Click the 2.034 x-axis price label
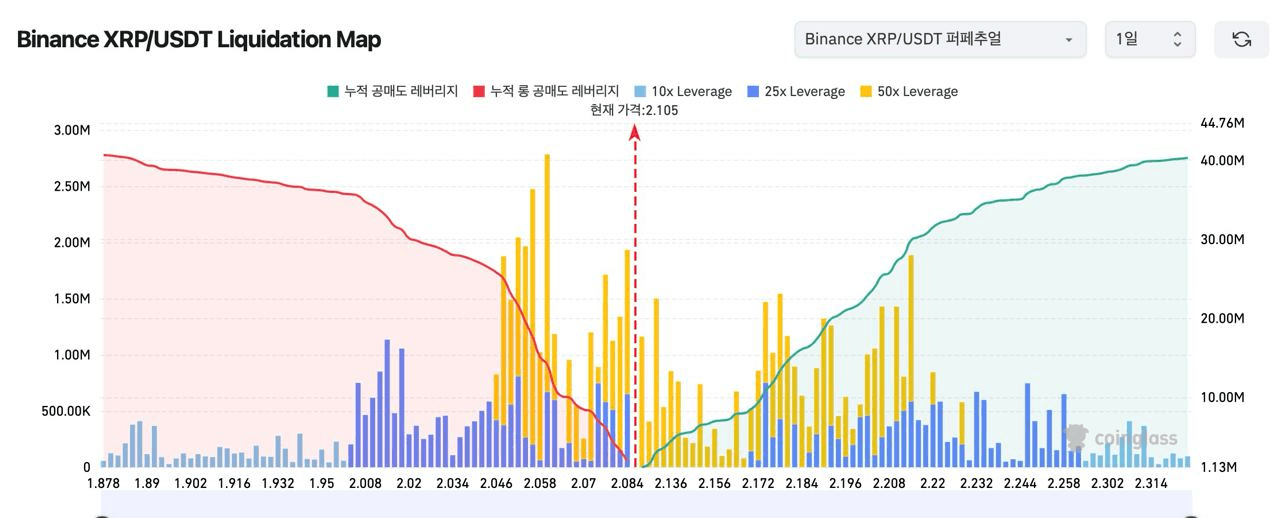The height and width of the screenshot is (518, 1280). coord(453,484)
